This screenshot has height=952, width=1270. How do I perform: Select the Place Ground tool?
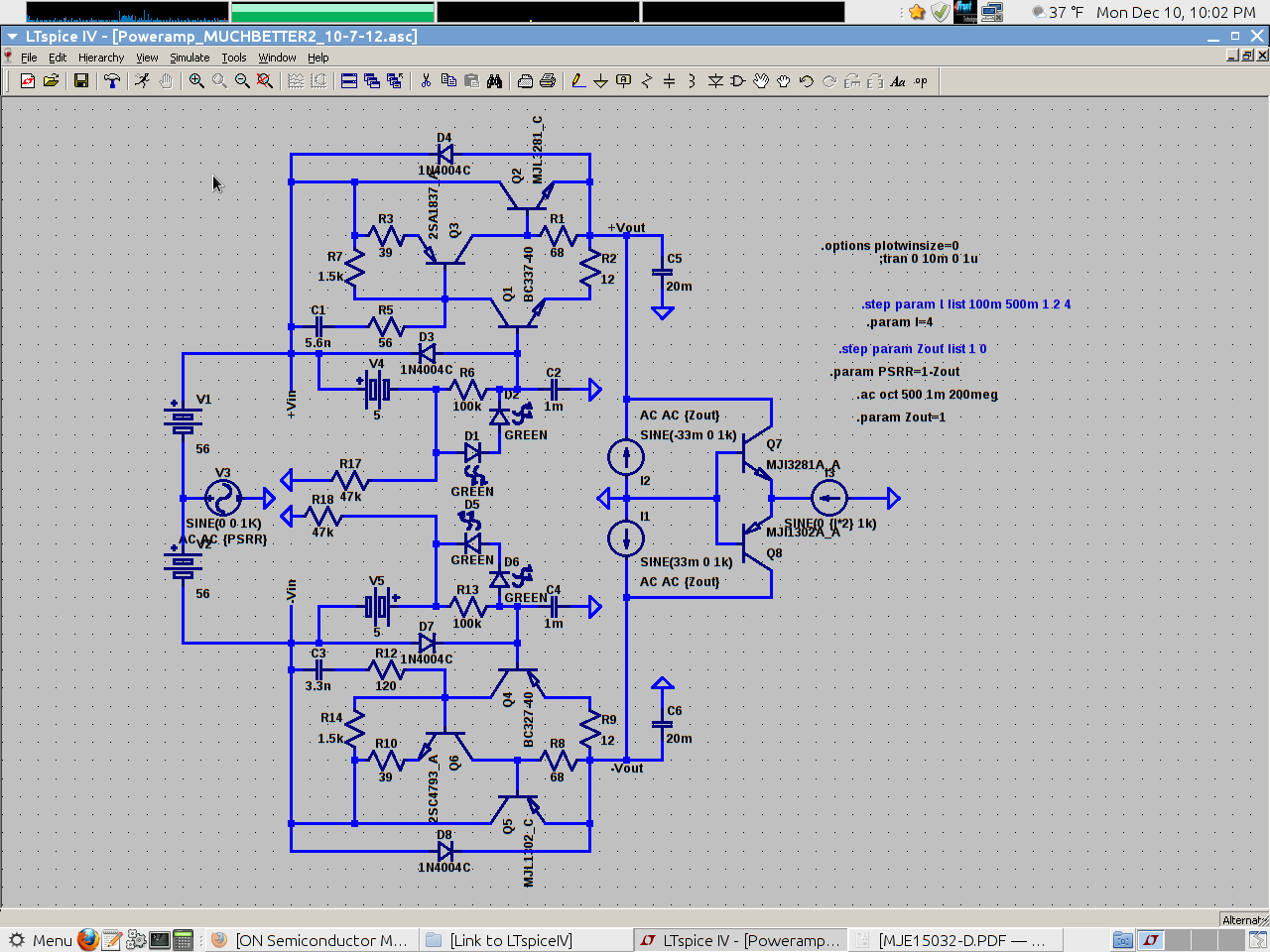pos(600,81)
